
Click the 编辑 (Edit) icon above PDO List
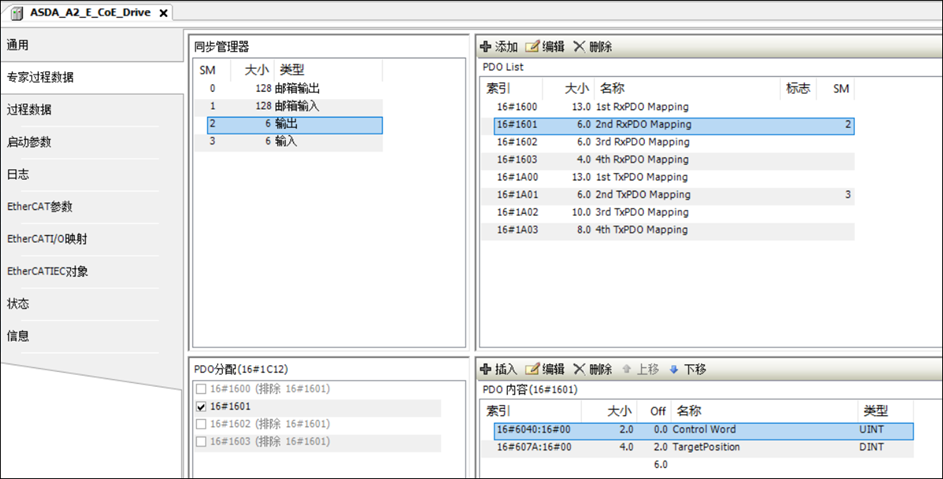pyautogui.click(x=532, y=47)
